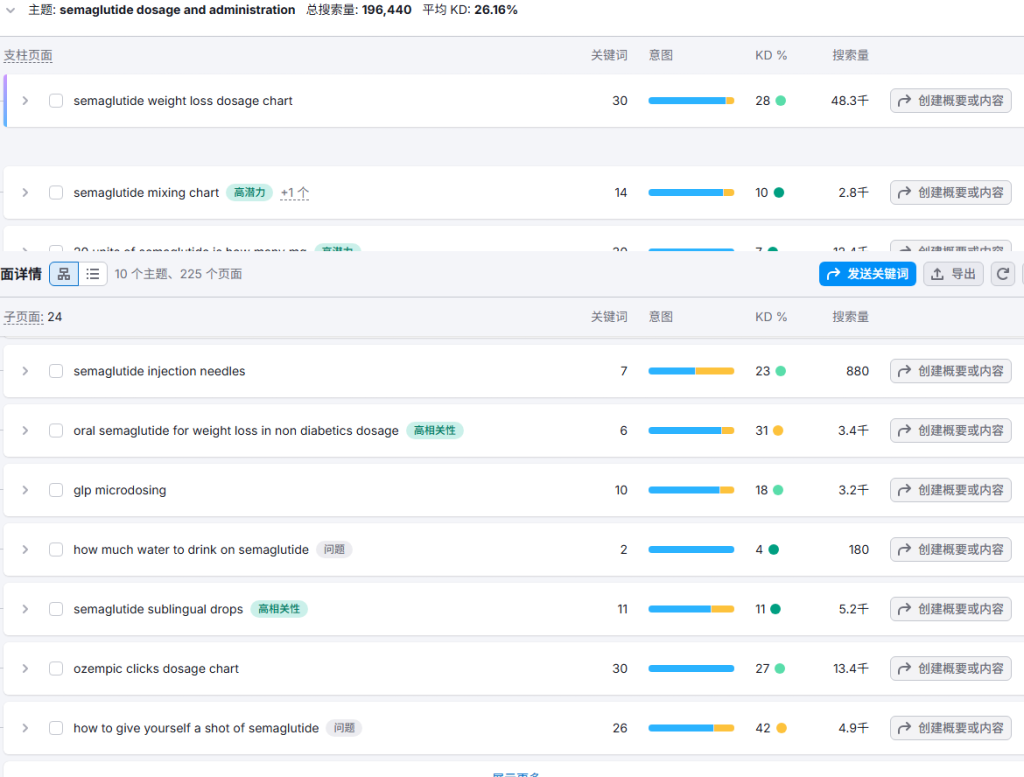Click intent bar for semaglutide injection needles

[691, 371]
